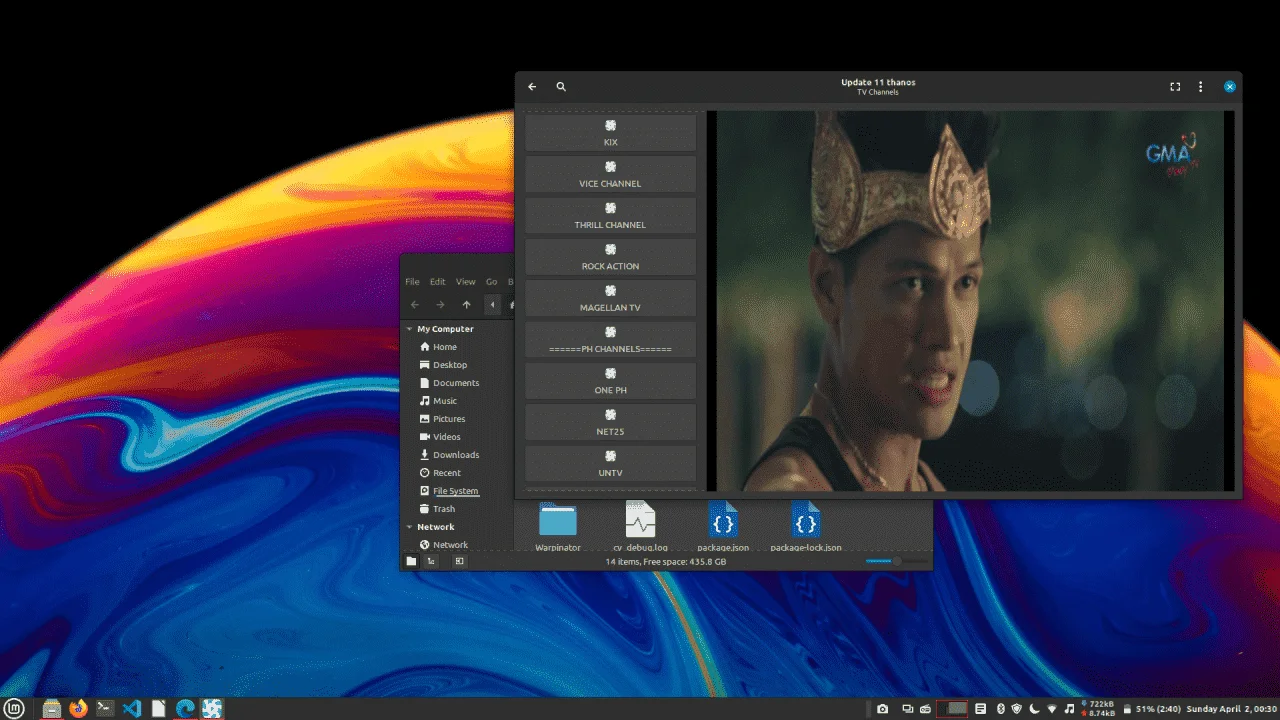The height and width of the screenshot is (720, 1280).
Task: Open the Edit menu in file manager
Action: click(x=437, y=282)
